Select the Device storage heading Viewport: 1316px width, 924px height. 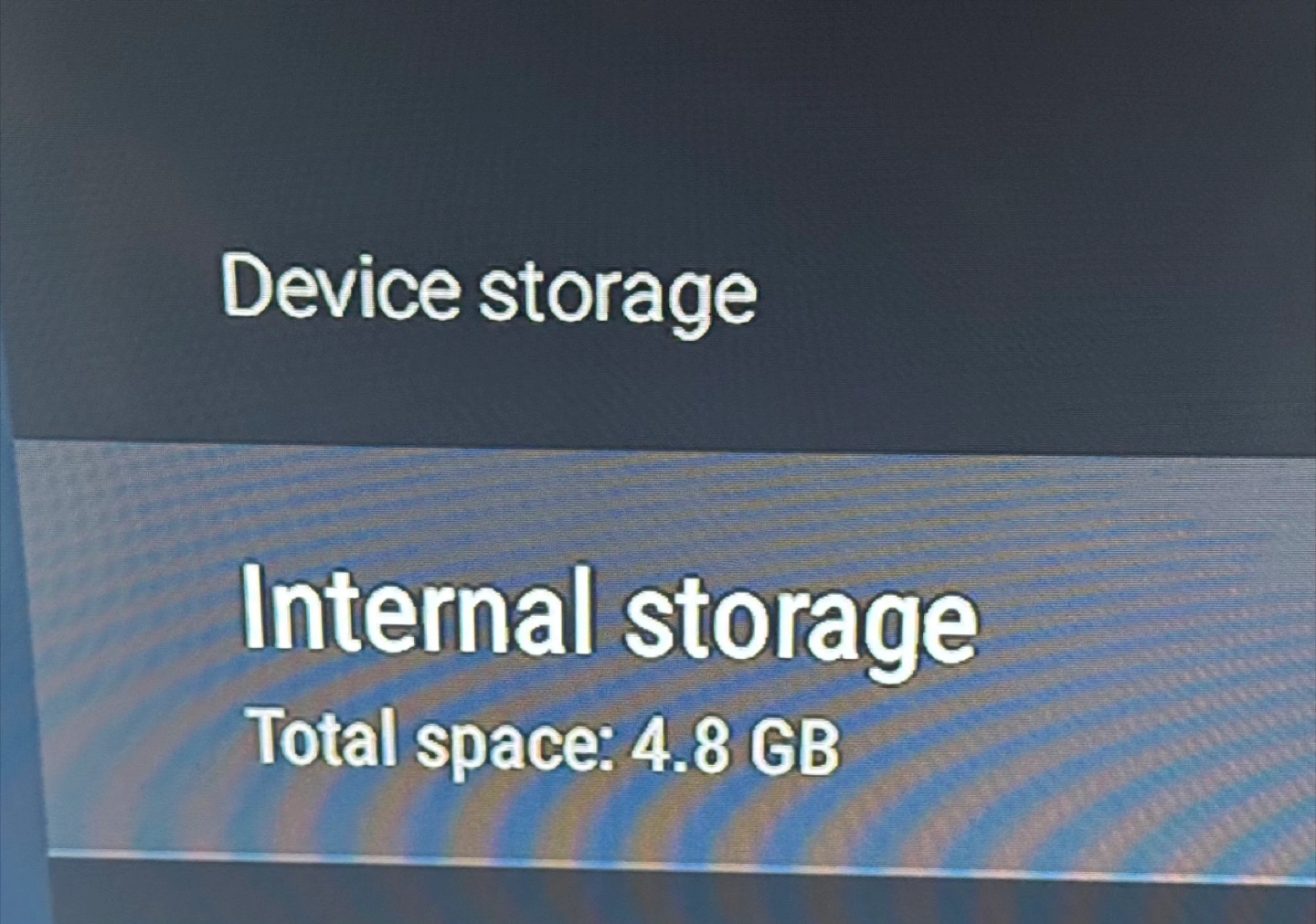(x=489, y=292)
